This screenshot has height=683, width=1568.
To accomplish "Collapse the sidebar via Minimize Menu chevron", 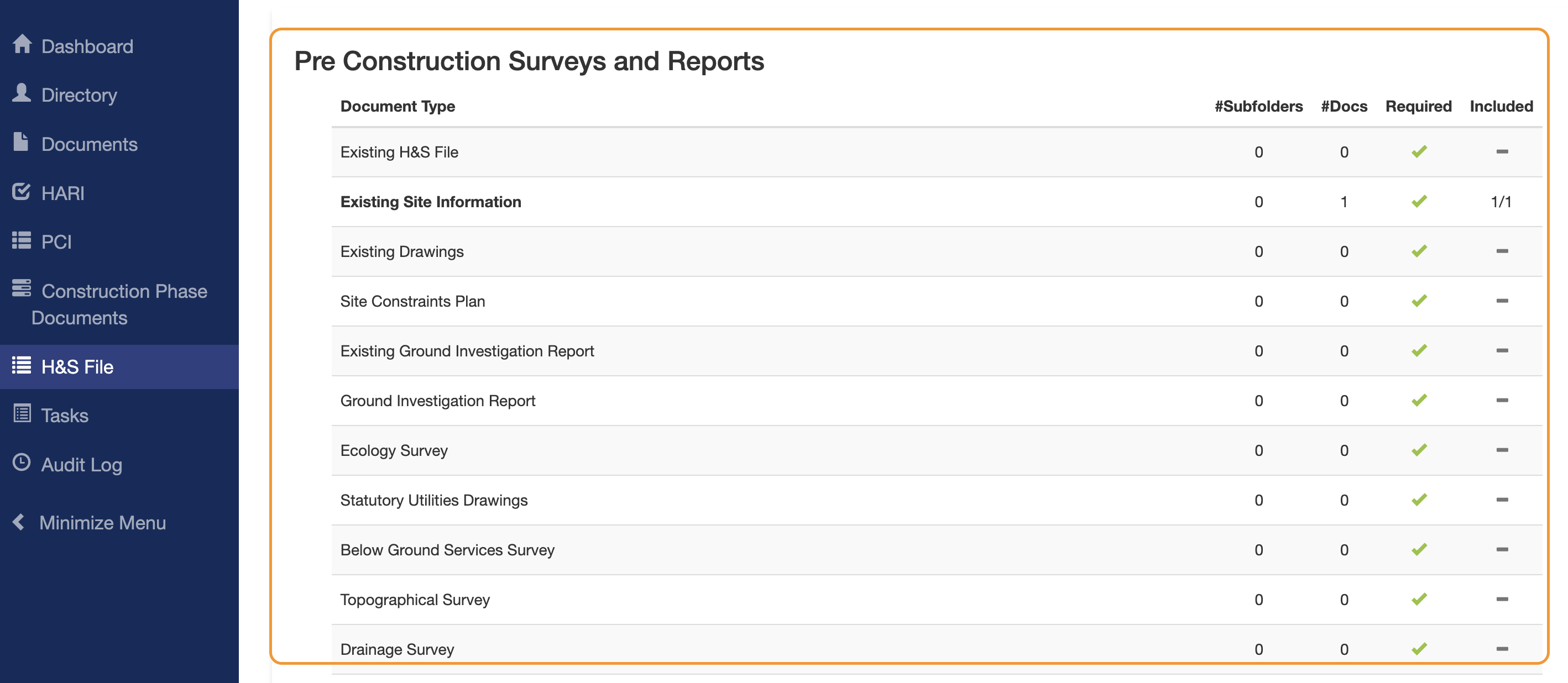I will click(x=19, y=521).
